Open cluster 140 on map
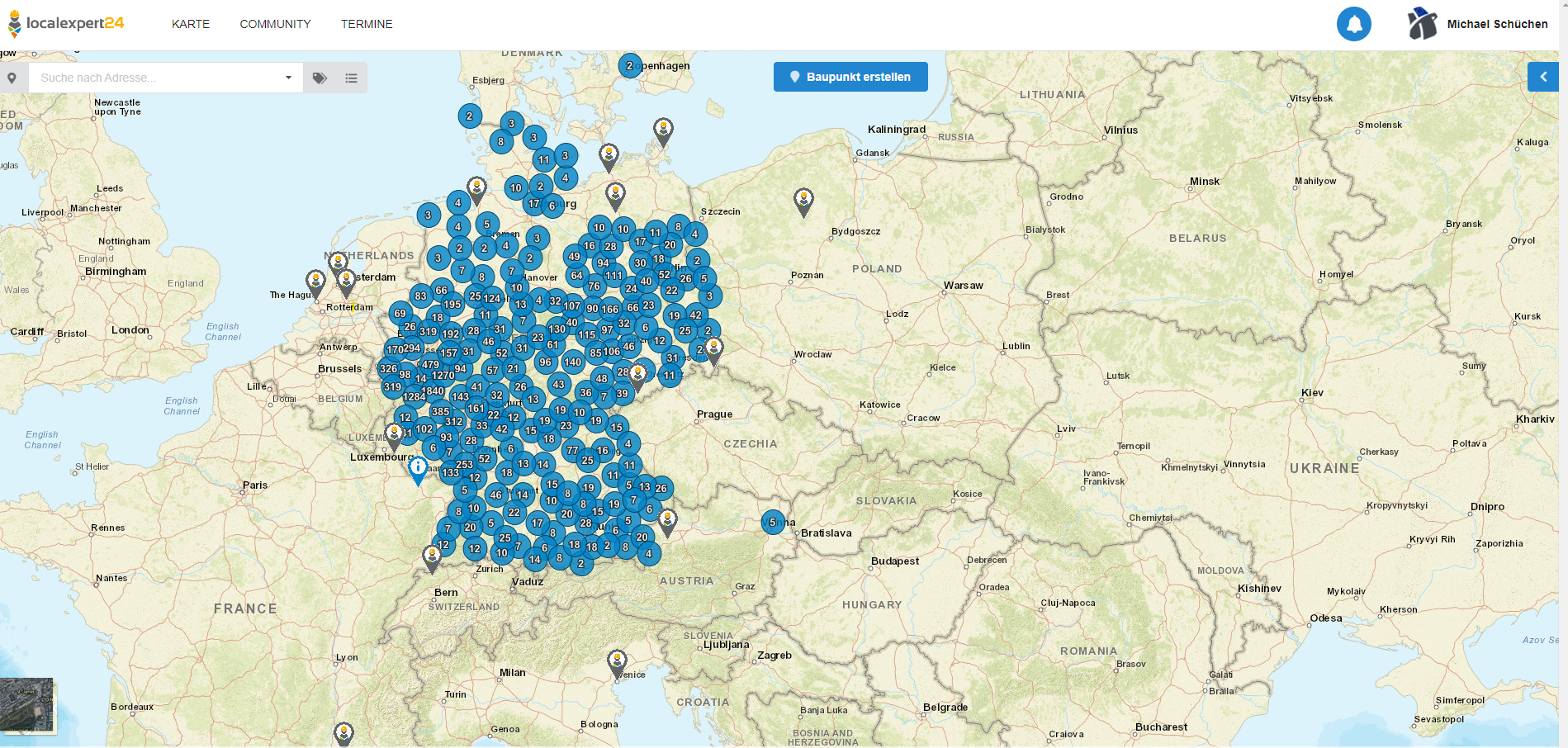Viewport: 1568px width, 748px height. pyautogui.click(x=572, y=362)
